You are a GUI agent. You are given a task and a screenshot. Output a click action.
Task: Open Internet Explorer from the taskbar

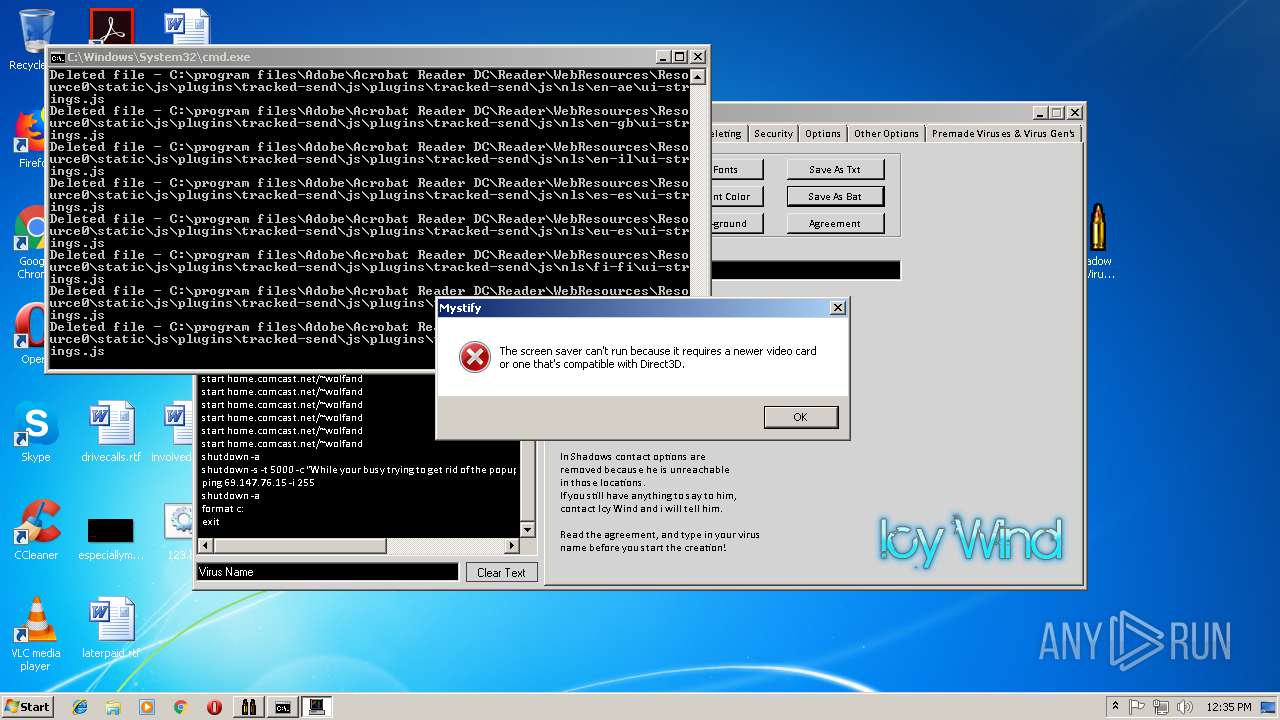80,707
